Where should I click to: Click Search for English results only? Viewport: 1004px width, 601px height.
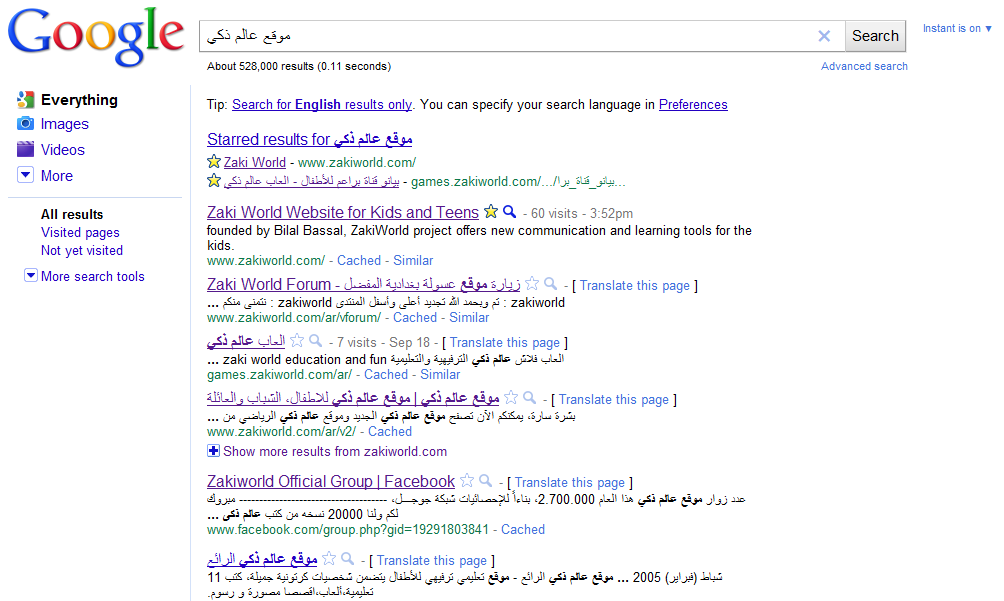click(x=321, y=104)
